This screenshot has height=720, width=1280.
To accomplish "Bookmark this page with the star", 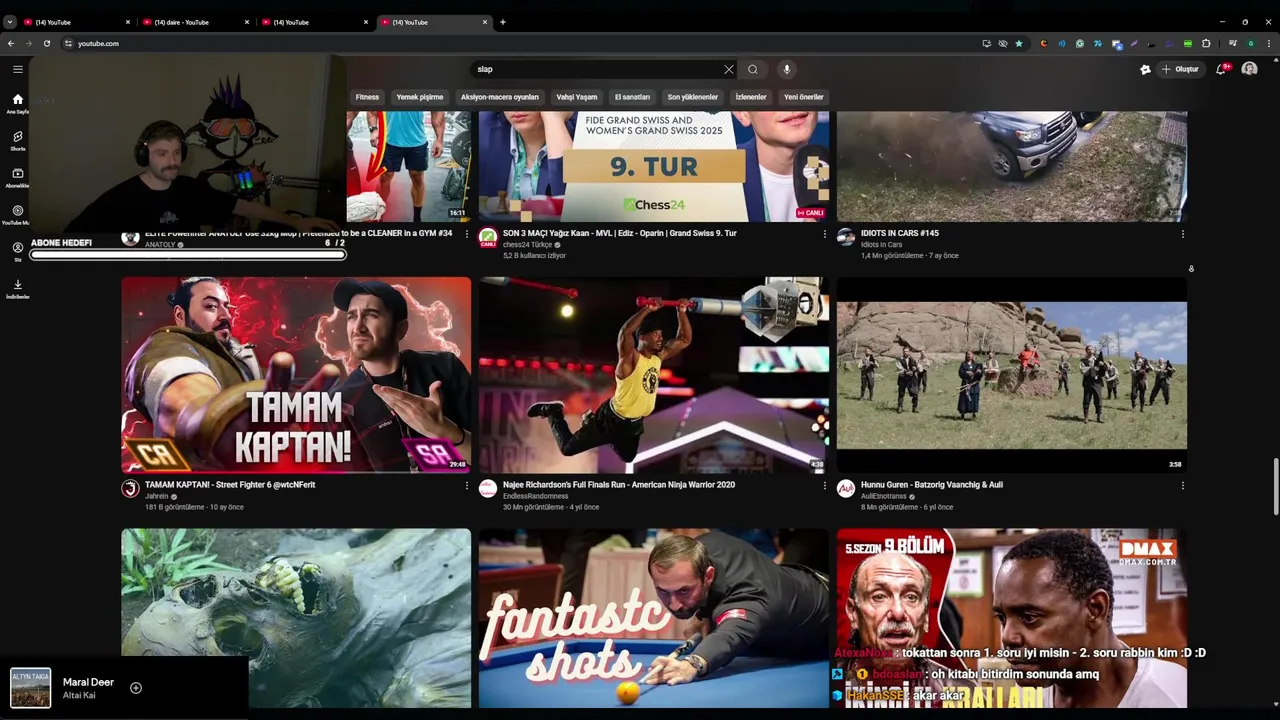I will (1019, 43).
